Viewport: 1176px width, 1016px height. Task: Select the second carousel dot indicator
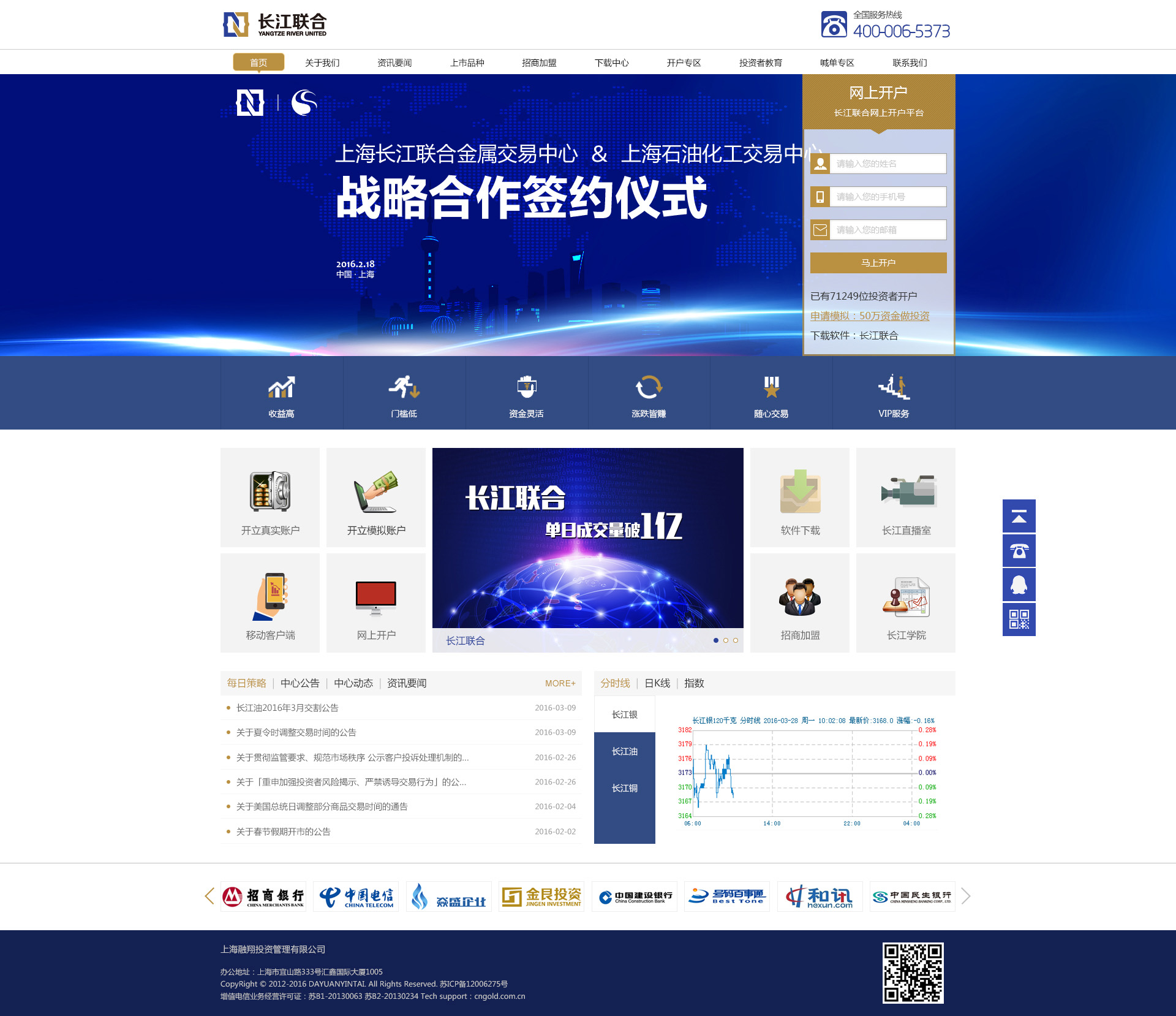pyautogui.click(x=726, y=640)
